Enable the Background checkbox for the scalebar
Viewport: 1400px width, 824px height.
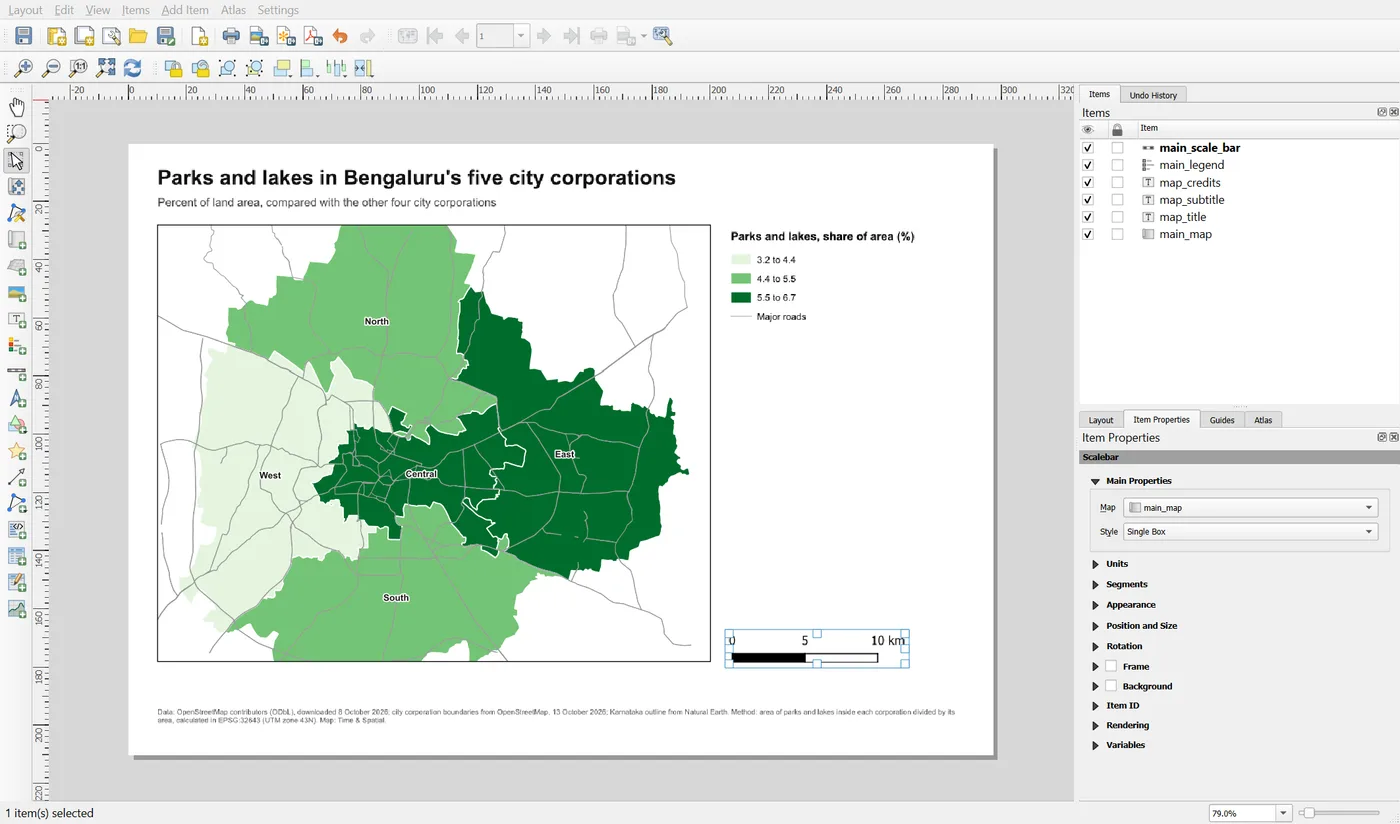1111,686
